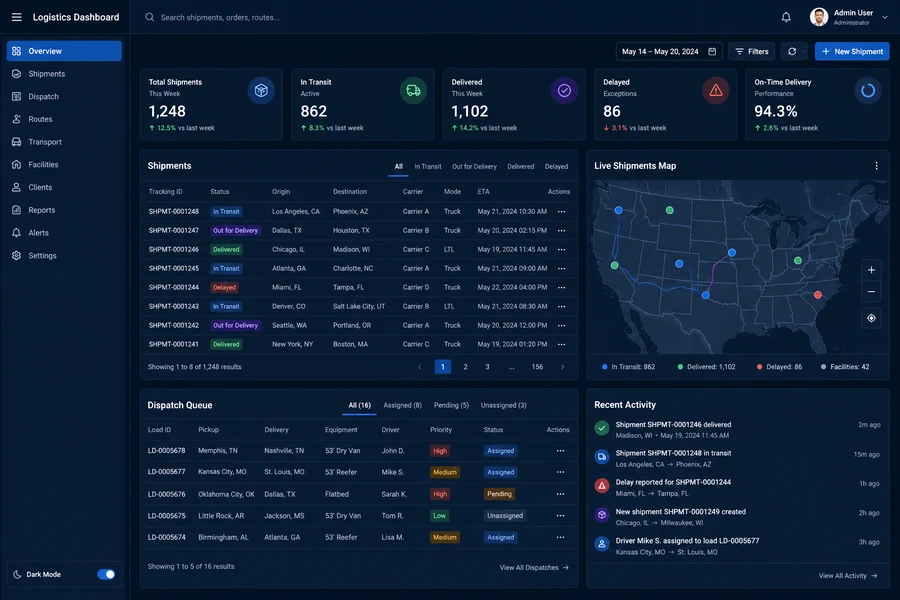
Task: Open Shipments in the sidebar
Action: click(64, 74)
